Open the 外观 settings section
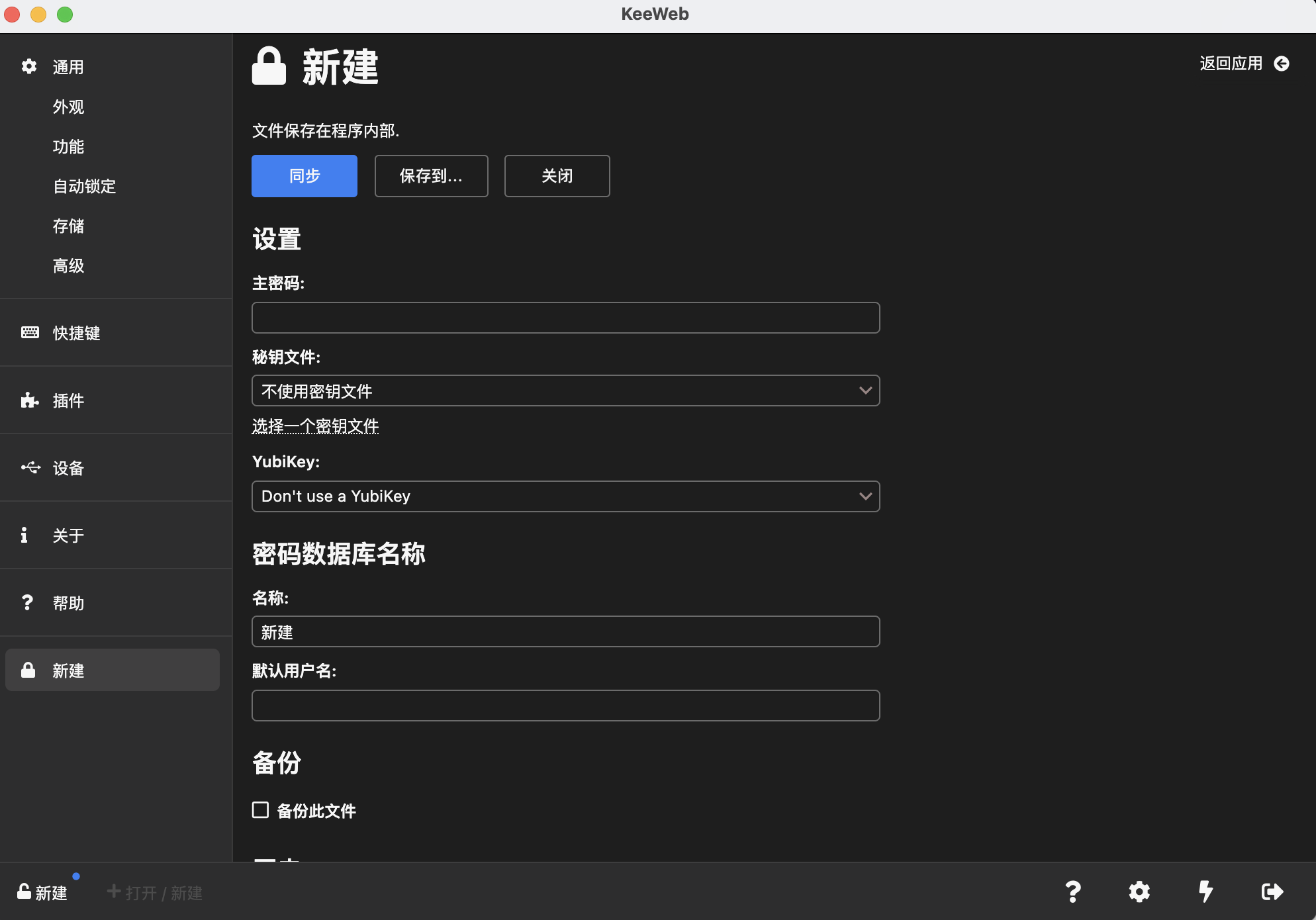Viewport: 1316px width, 920px height. pyautogui.click(x=68, y=107)
